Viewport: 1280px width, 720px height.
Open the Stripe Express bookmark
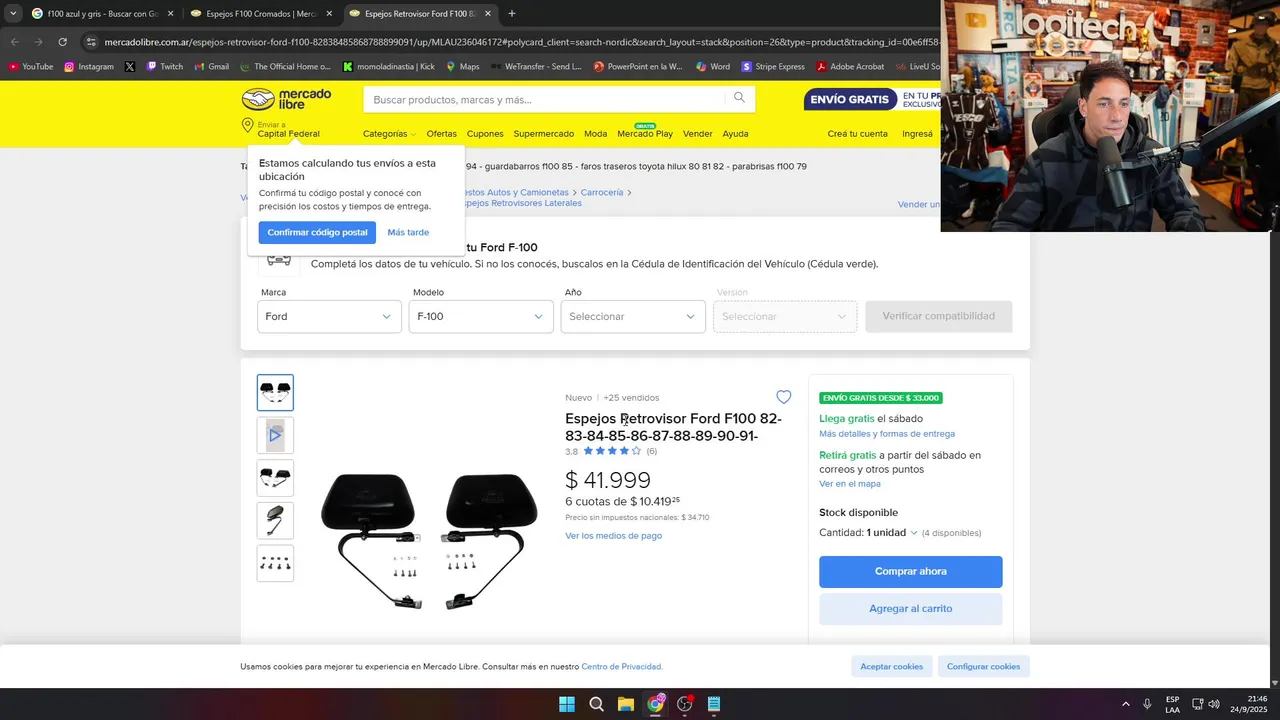[x=773, y=67]
